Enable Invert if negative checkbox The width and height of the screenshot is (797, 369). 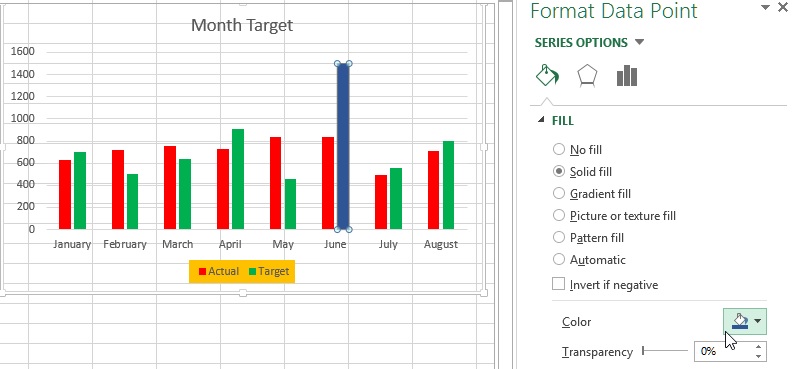pos(559,284)
